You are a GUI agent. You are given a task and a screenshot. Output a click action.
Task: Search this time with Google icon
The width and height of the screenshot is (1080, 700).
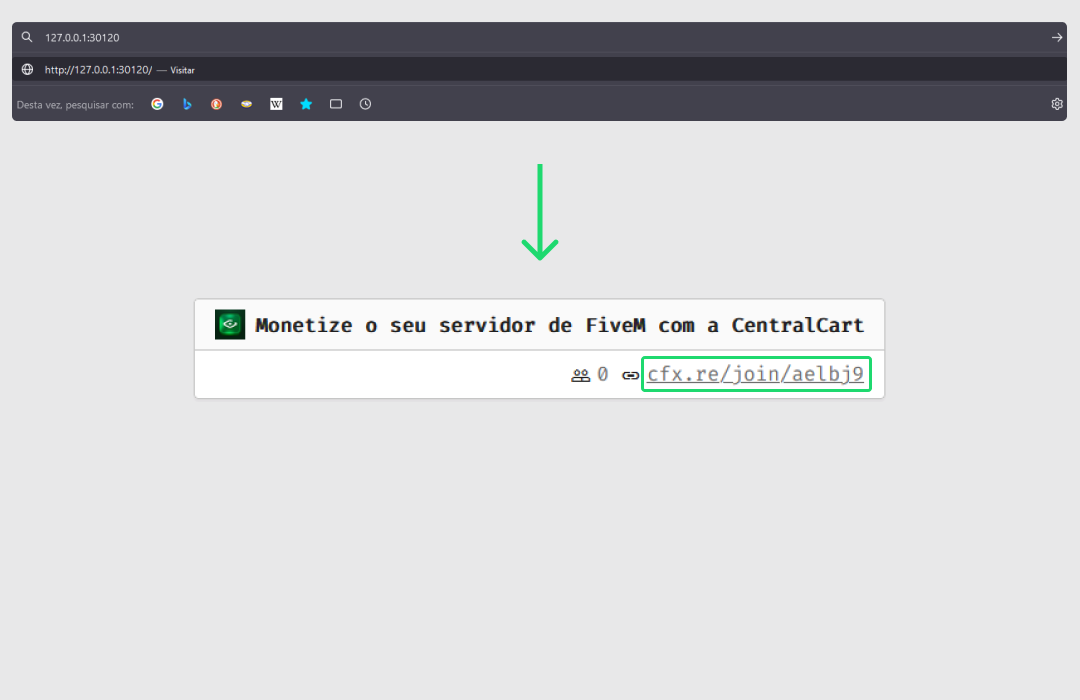pyautogui.click(x=158, y=104)
